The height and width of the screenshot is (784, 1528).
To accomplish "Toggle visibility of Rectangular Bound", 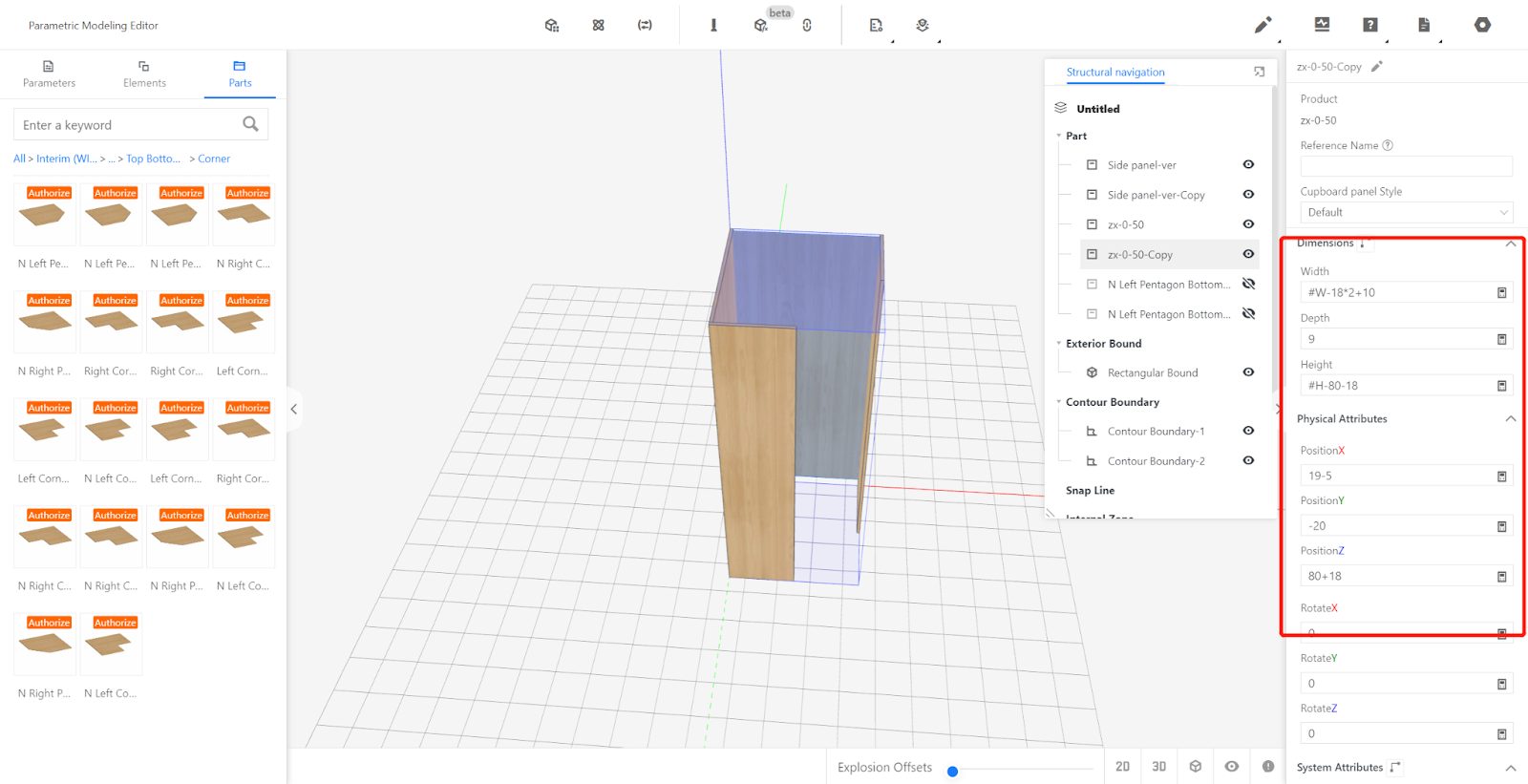I will (1248, 372).
